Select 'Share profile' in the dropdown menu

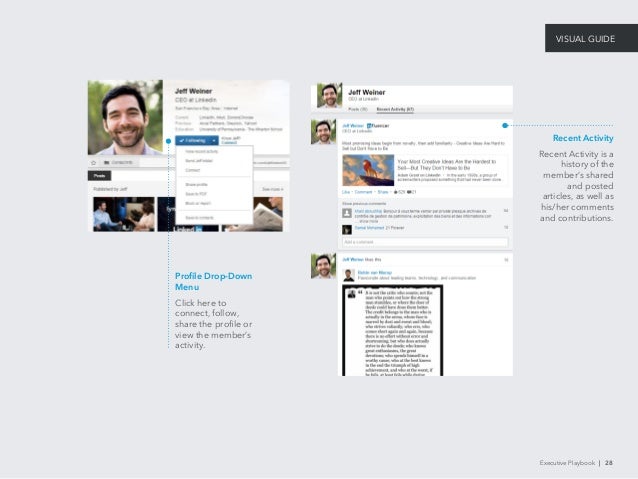click(x=197, y=184)
